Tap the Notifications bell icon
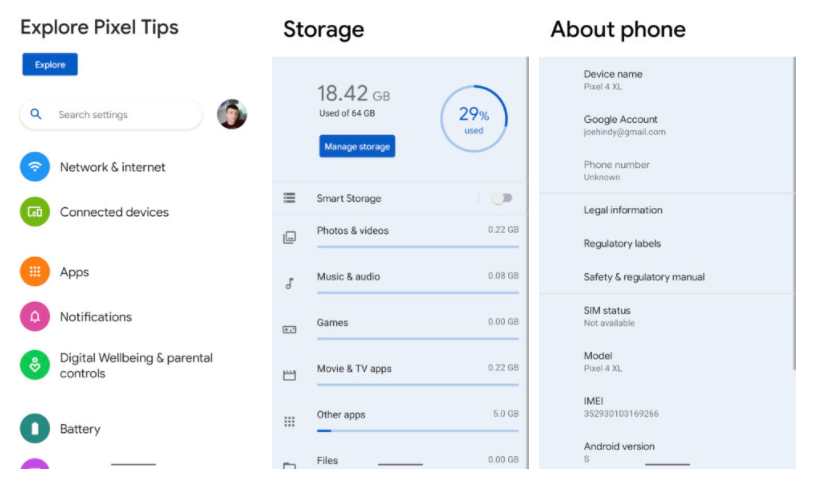Screen dimensions: 817x486 (x=35, y=317)
